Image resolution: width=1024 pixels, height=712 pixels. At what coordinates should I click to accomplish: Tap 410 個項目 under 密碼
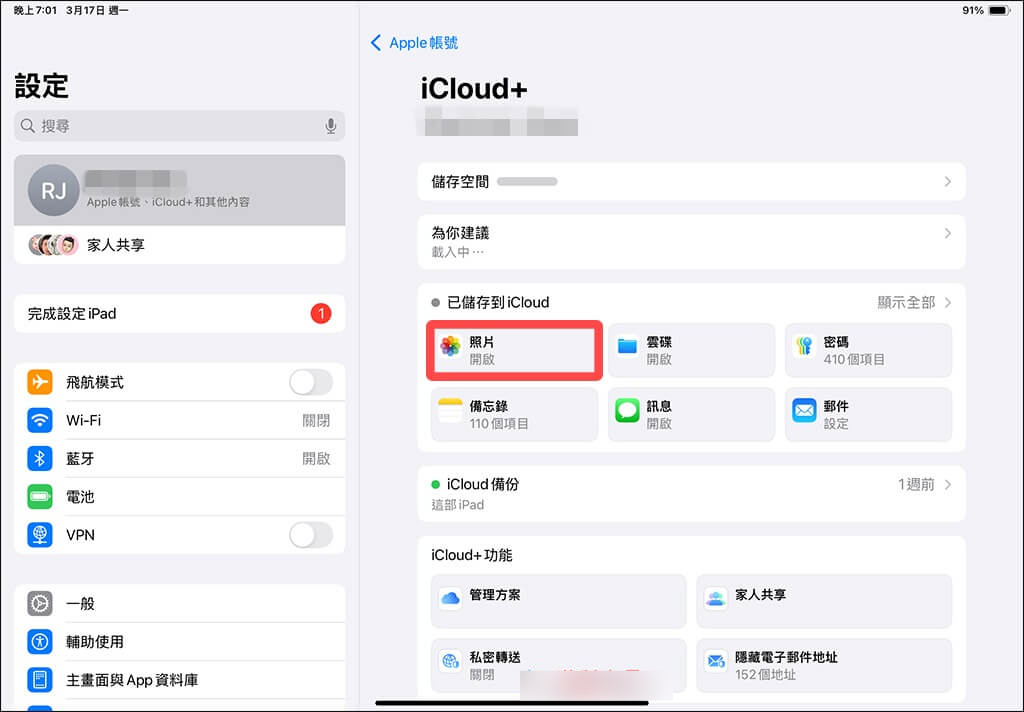point(854,359)
